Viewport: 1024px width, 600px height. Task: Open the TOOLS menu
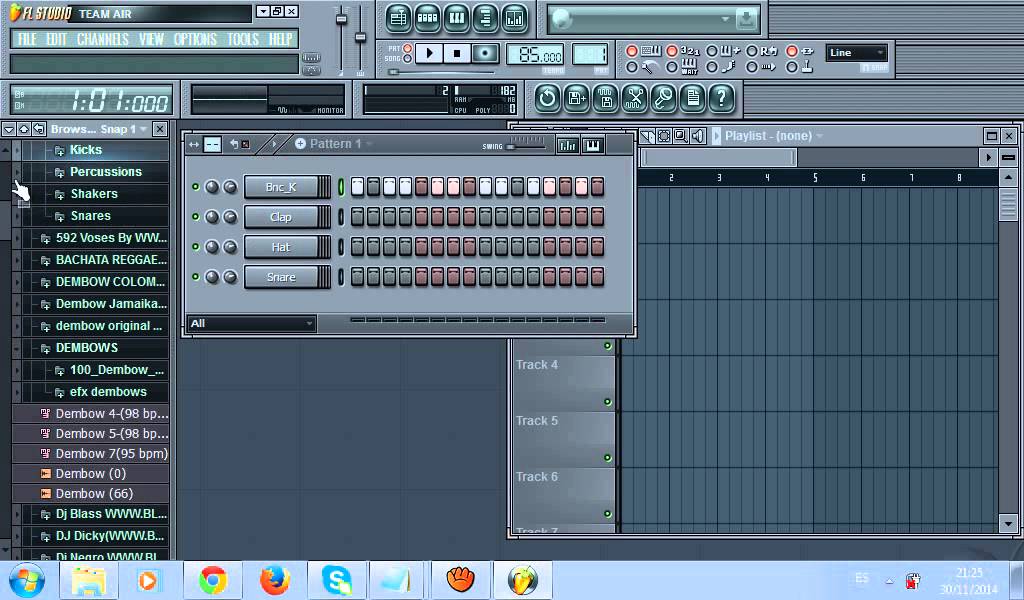(x=243, y=39)
